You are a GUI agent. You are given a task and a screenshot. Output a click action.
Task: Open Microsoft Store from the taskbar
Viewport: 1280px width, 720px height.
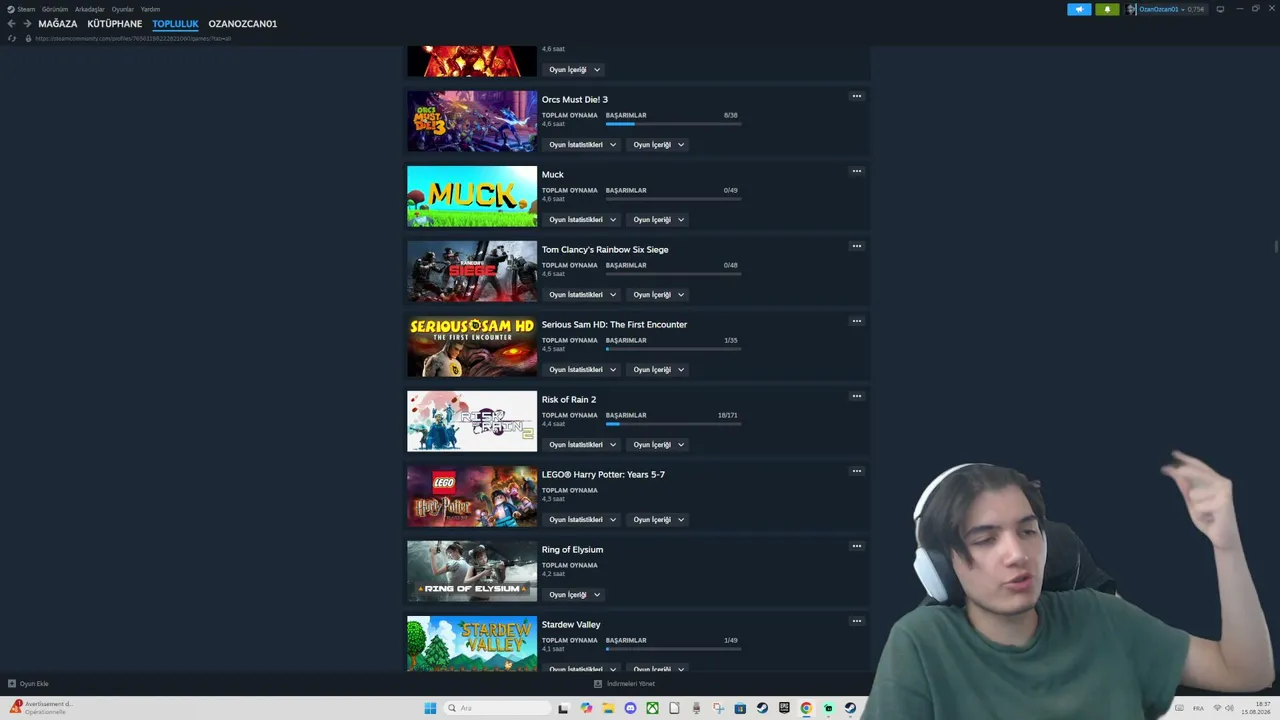coord(740,708)
